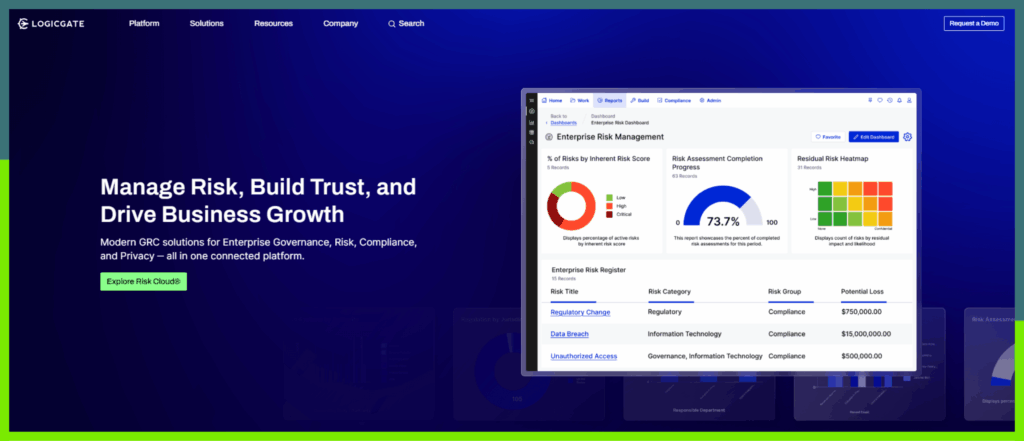Click the bar chart icon in dark sidebar

point(531,122)
